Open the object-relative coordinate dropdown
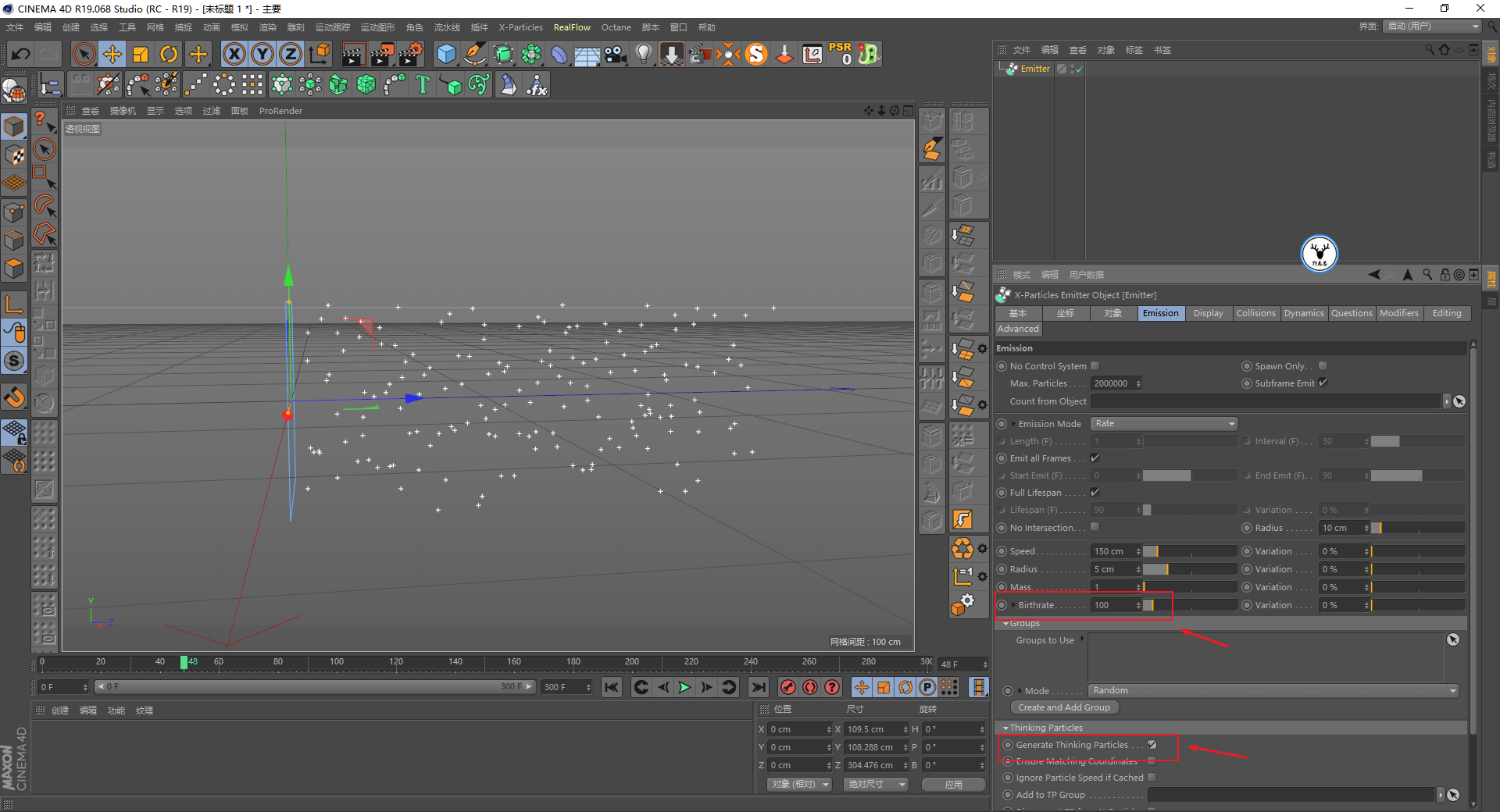Image resolution: width=1500 pixels, height=812 pixels. click(798, 785)
